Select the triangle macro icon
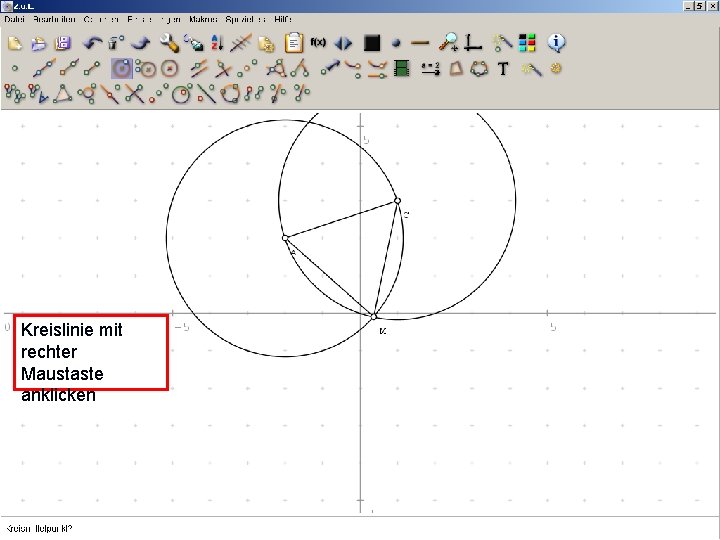 (x=62, y=93)
